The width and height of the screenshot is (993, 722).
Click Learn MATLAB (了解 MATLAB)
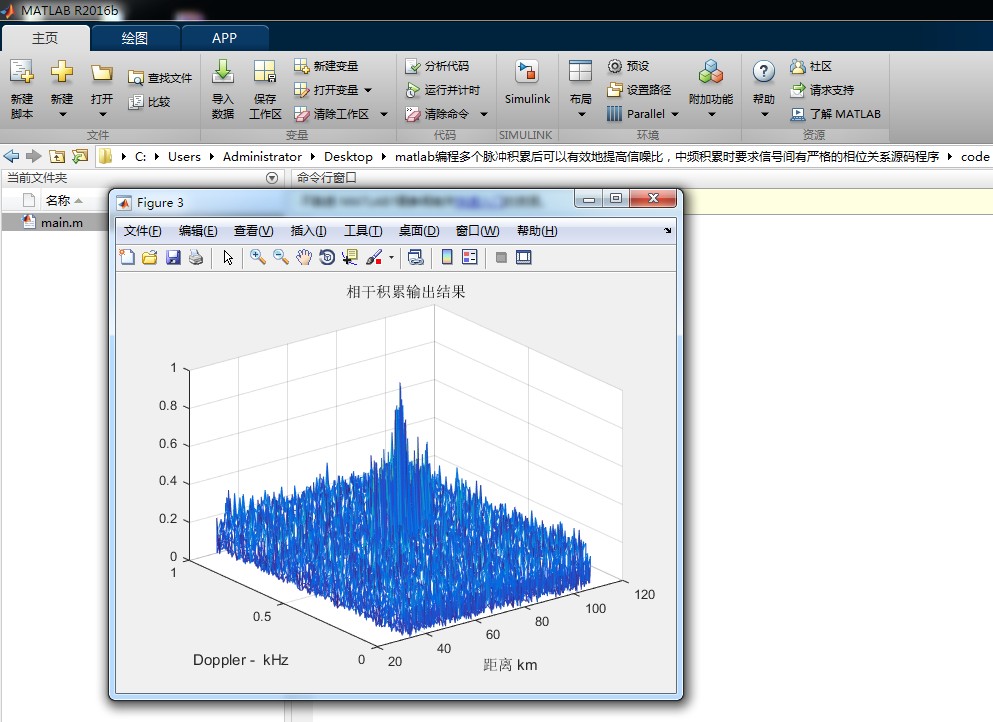pyautogui.click(x=835, y=114)
